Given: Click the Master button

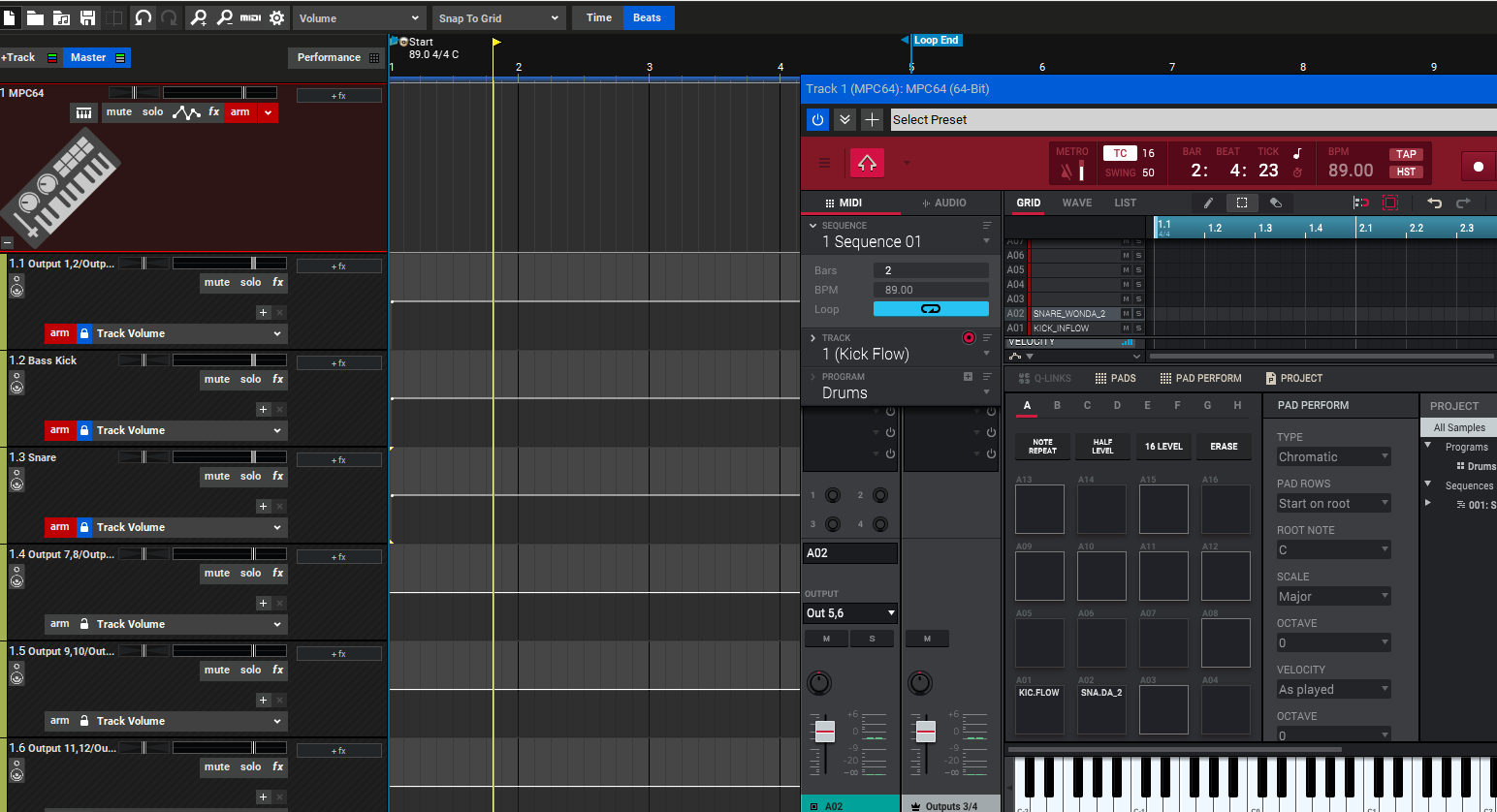Looking at the screenshot, I should 96,57.
